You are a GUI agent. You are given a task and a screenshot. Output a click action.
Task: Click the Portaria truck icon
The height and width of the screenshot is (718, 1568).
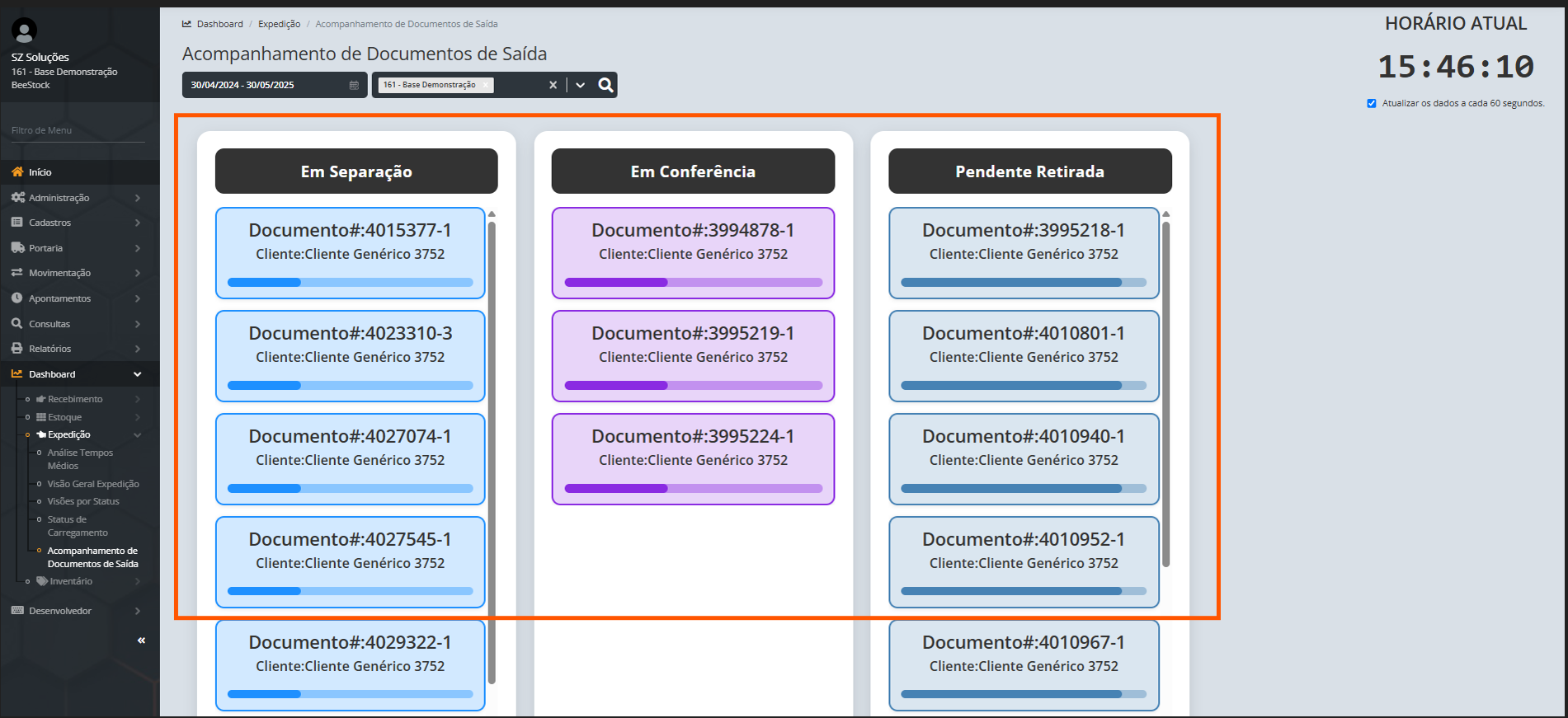[x=17, y=247]
